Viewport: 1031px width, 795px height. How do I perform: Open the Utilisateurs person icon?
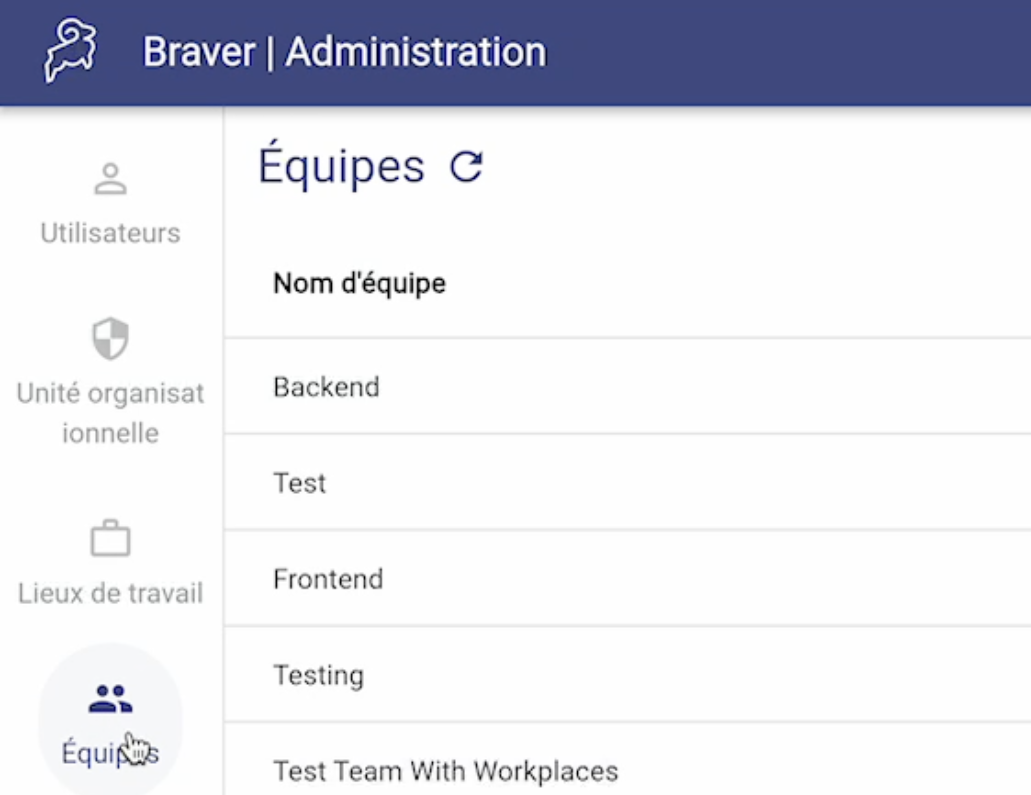coord(110,179)
